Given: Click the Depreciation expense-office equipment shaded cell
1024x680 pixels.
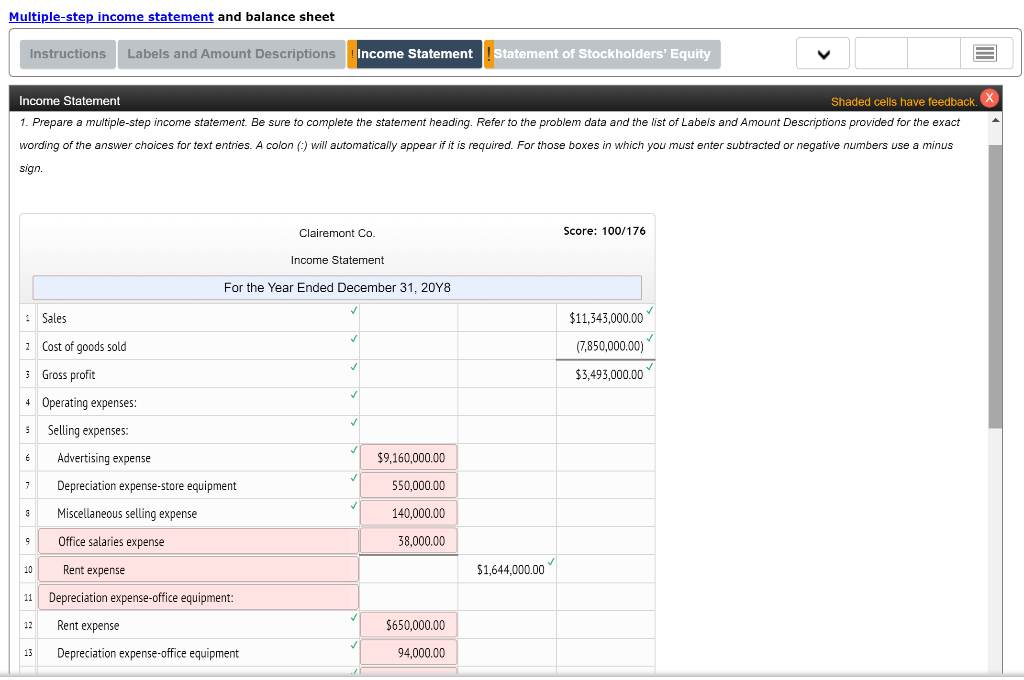Looking at the screenshot, I should point(196,596).
